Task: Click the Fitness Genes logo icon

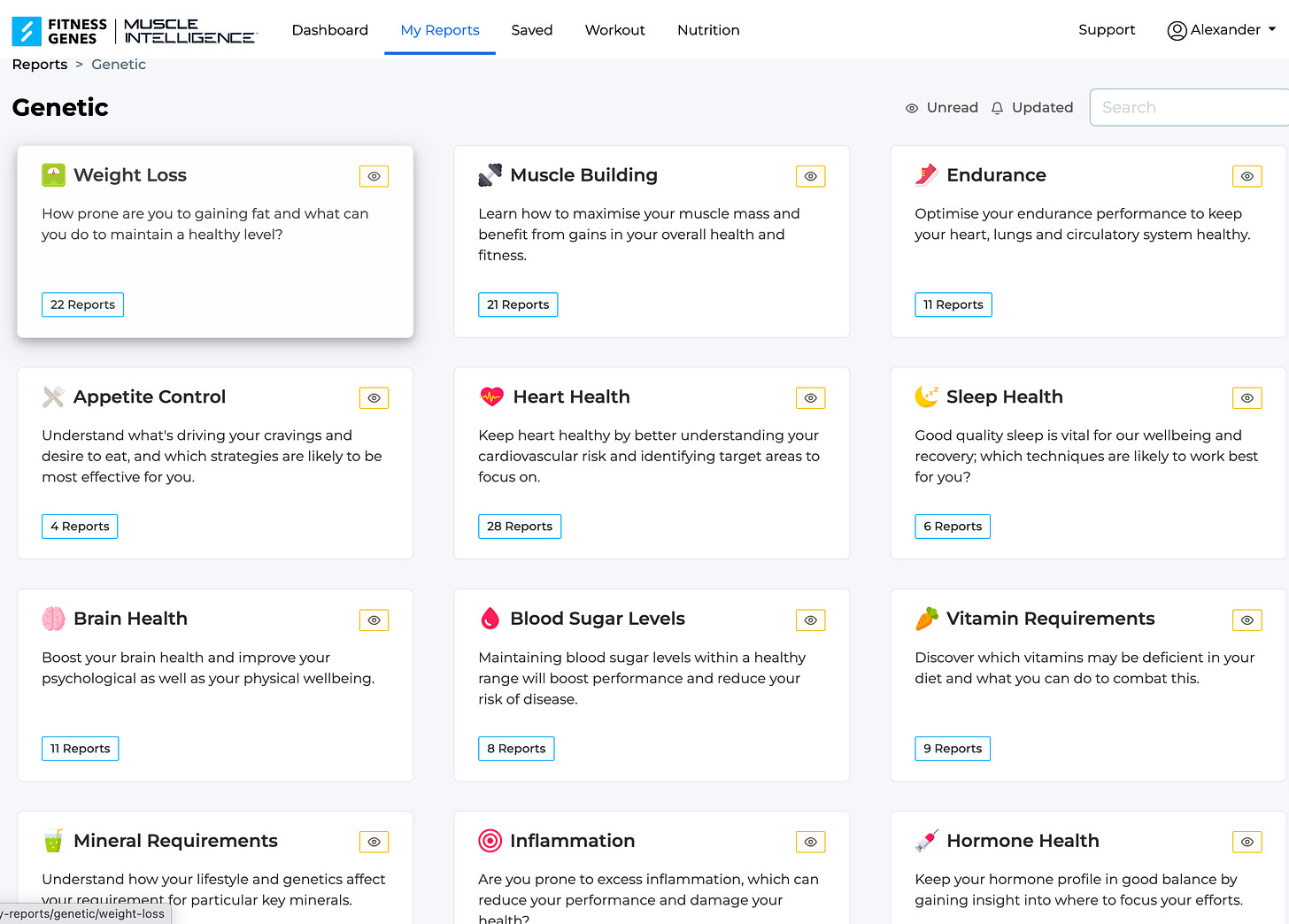Action: (x=27, y=31)
